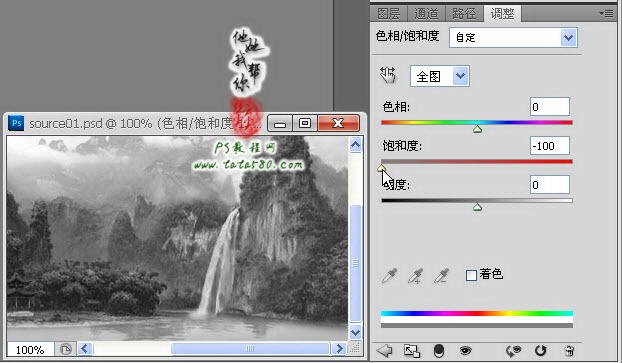Click the window resize grip corner
Image resolution: width=622 pixels, height=363 pixels.
click(356, 349)
